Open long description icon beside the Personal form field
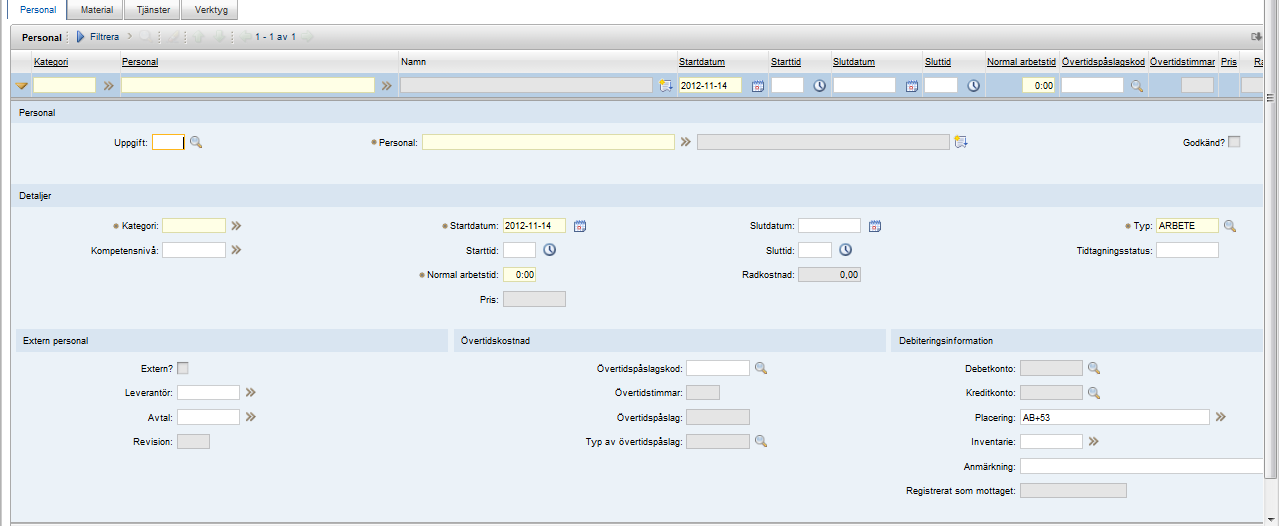Viewport: 1279px width, 526px height. (961, 142)
